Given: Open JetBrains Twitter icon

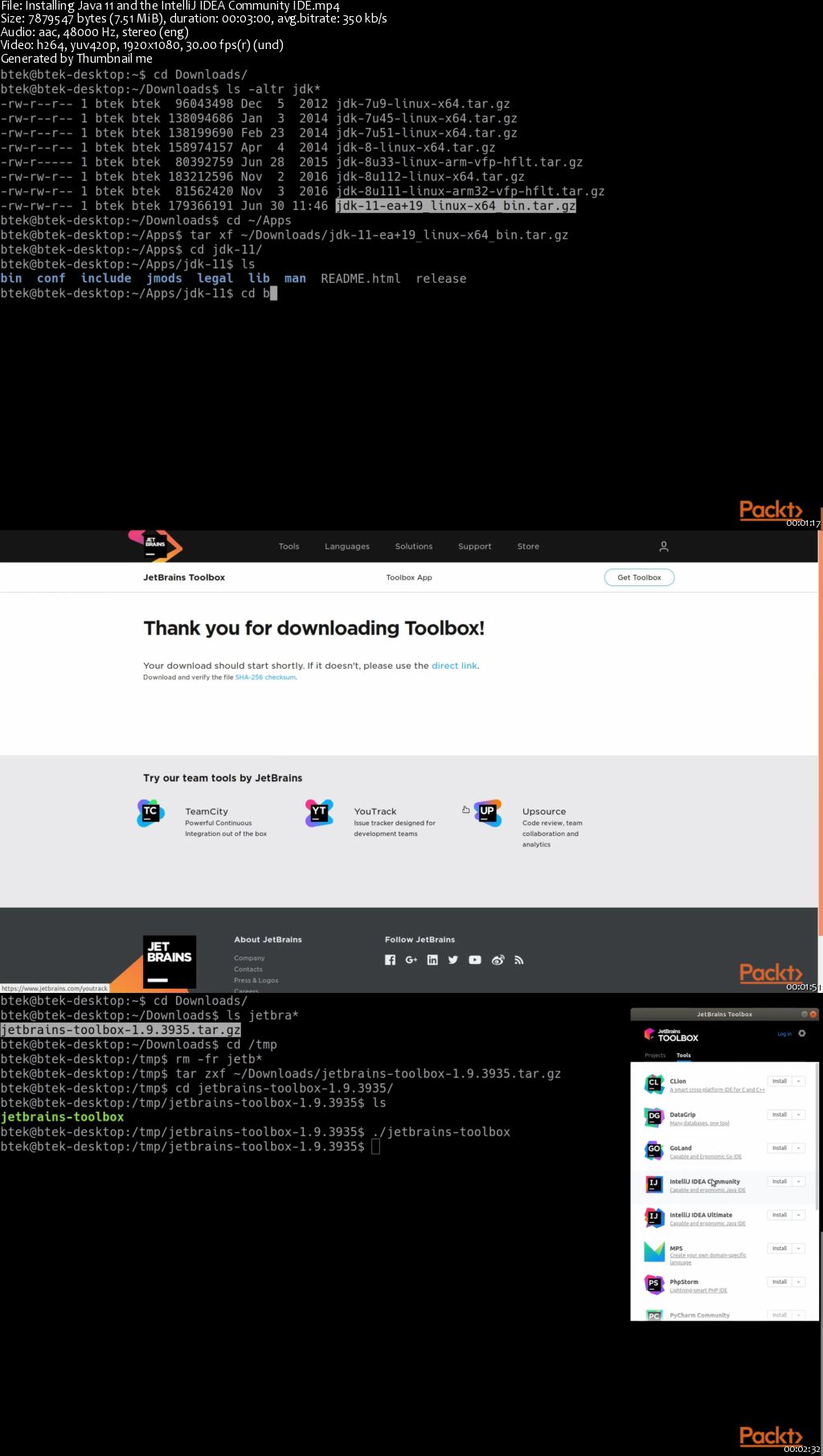Looking at the screenshot, I should point(453,960).
